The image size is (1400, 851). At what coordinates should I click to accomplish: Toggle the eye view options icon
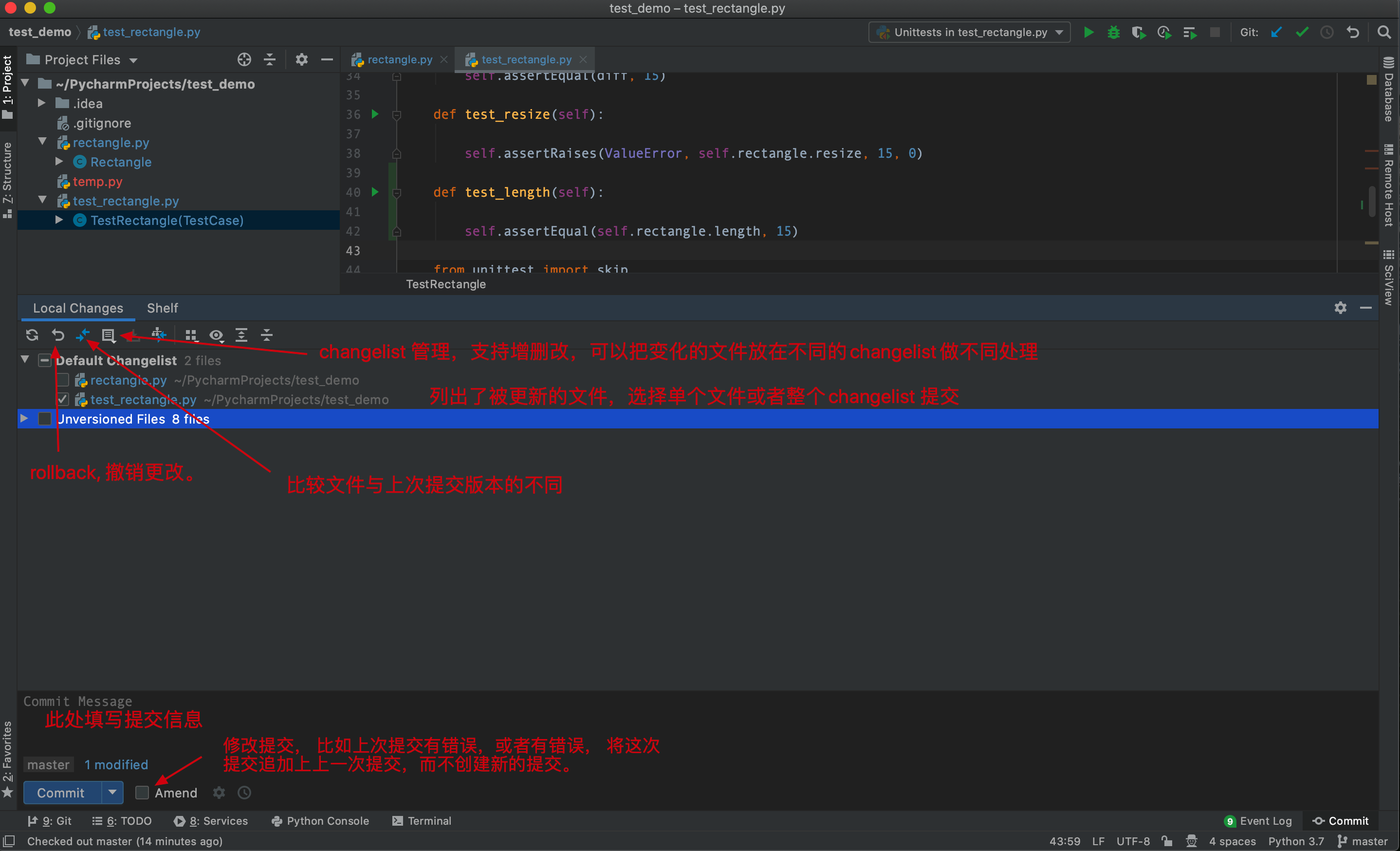click(x=216, y=335)
